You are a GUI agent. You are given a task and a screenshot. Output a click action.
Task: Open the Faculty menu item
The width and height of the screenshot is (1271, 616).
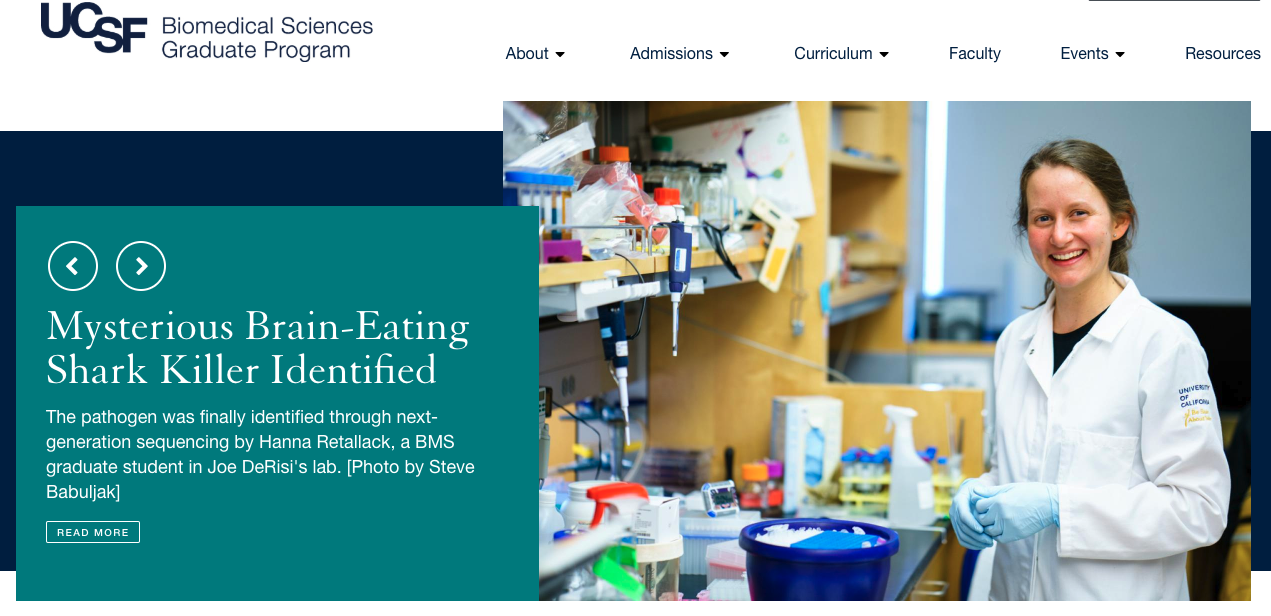point(975,54)
